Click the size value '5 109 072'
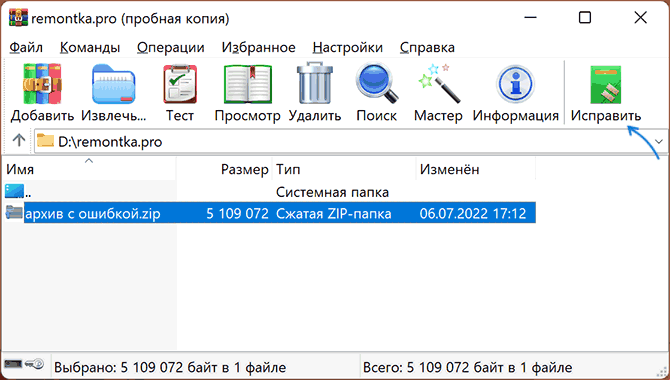670x380 pixels. [x=237, y=213]
